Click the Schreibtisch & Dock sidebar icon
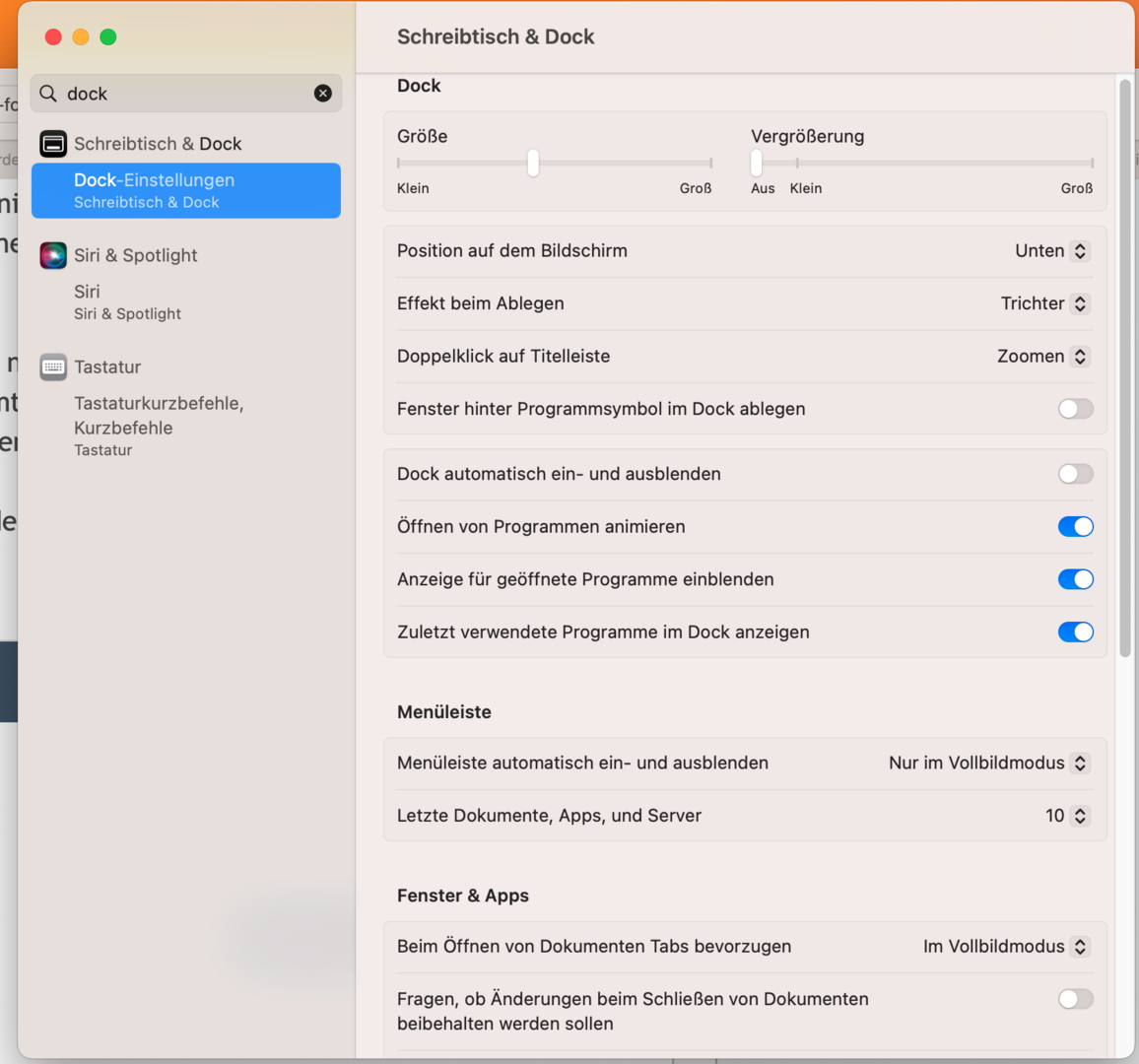 click(x=53, y=144)
